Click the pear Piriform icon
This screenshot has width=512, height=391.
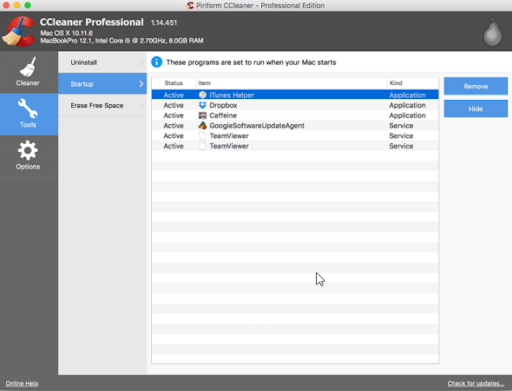pos(492,32)
